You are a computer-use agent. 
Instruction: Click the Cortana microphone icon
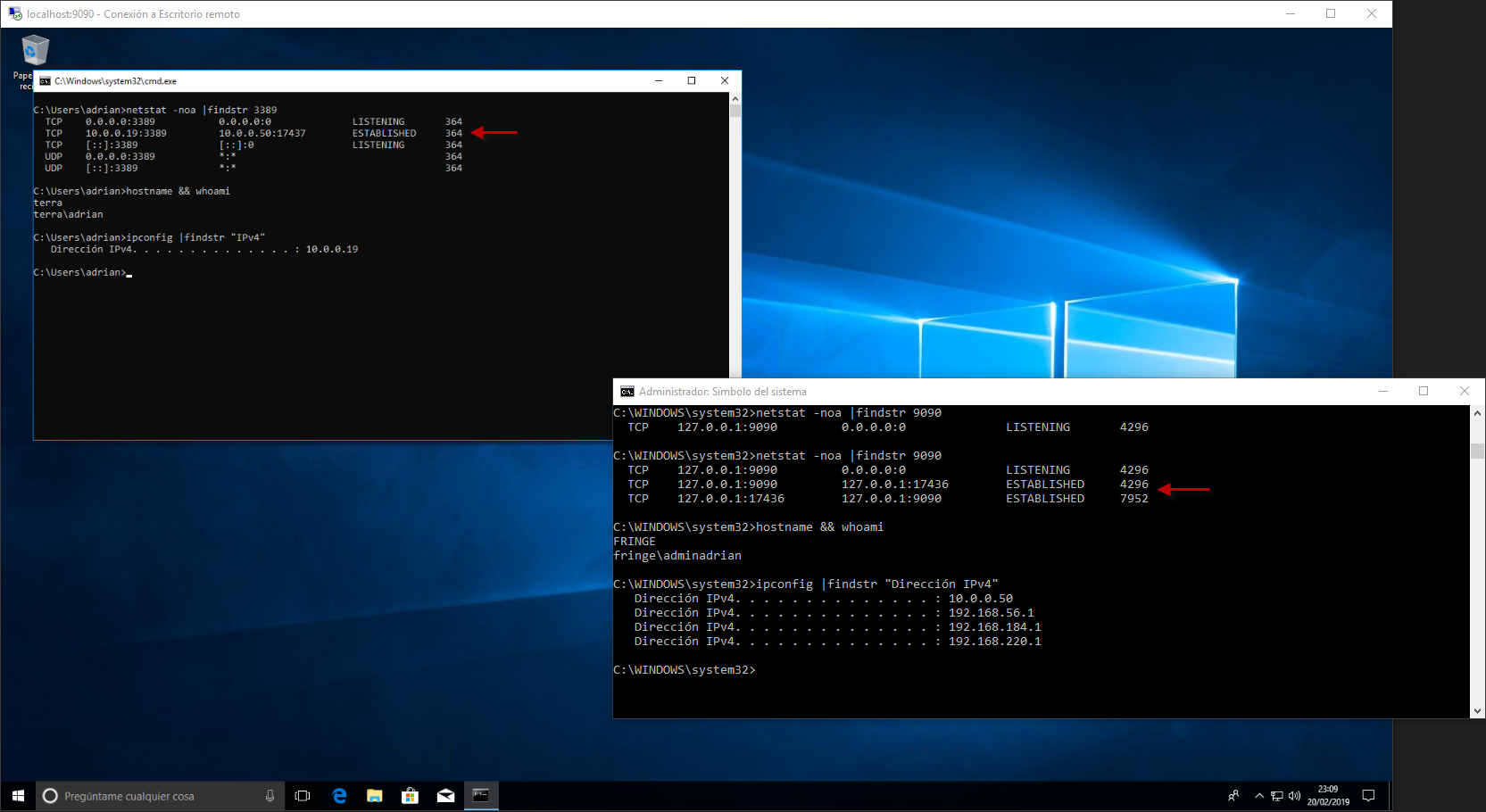270,796
